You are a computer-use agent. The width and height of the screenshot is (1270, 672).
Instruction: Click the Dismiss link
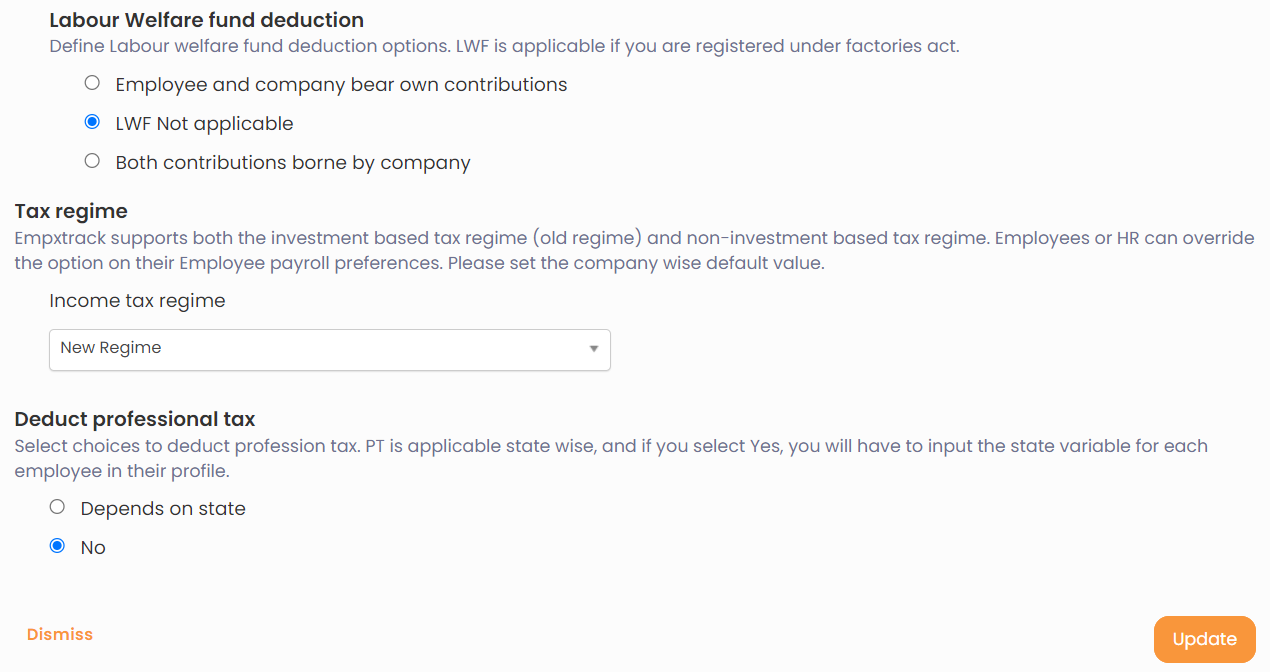point(60,634)
